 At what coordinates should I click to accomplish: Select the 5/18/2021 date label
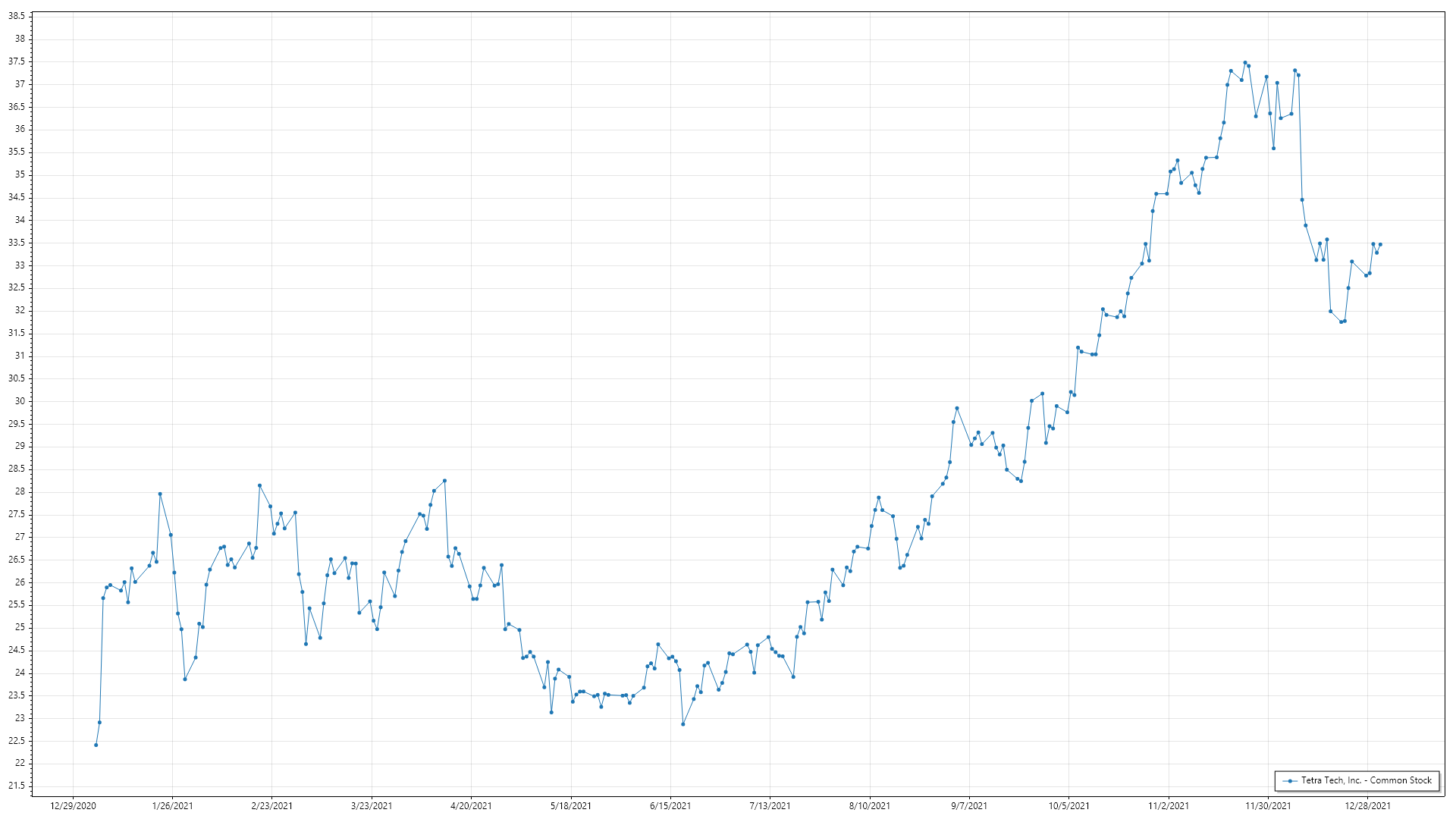[x=571, y=805]
